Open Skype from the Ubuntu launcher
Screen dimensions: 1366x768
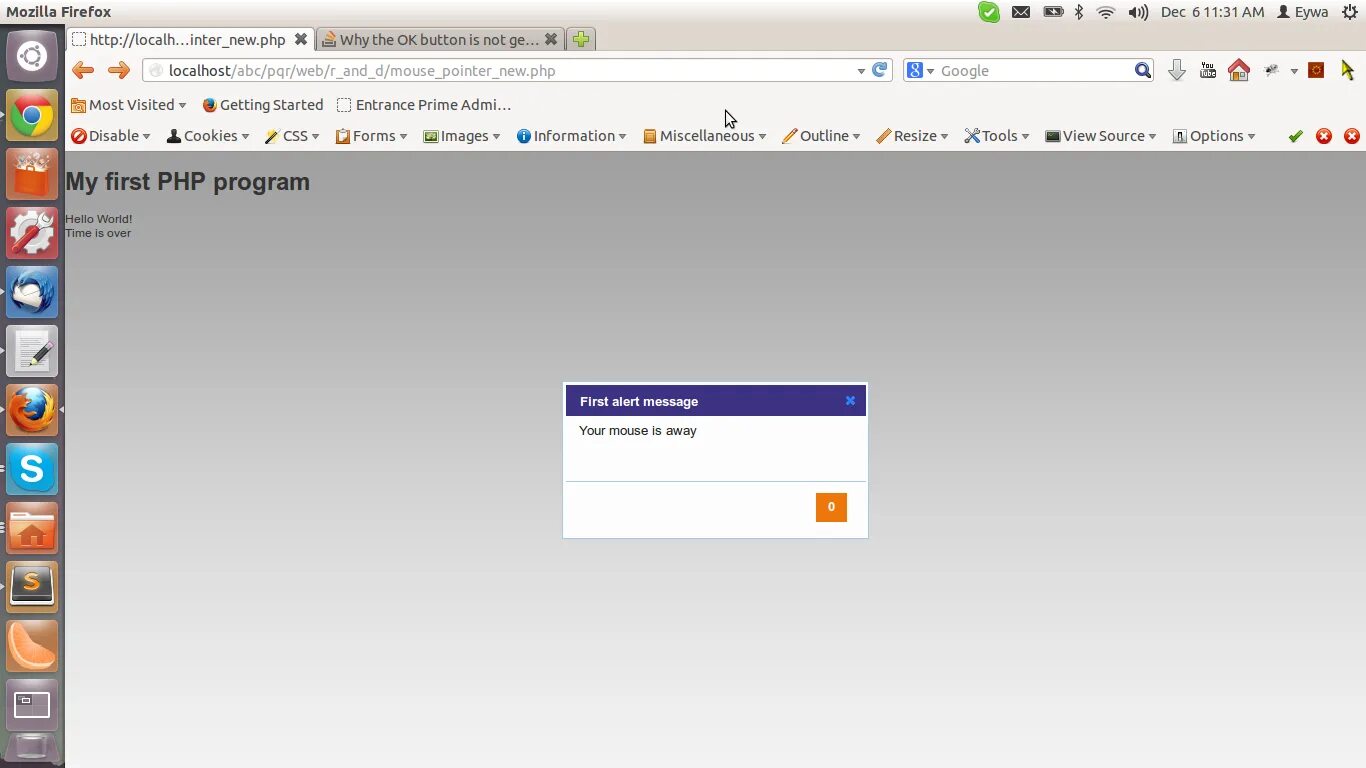(31, 469)
